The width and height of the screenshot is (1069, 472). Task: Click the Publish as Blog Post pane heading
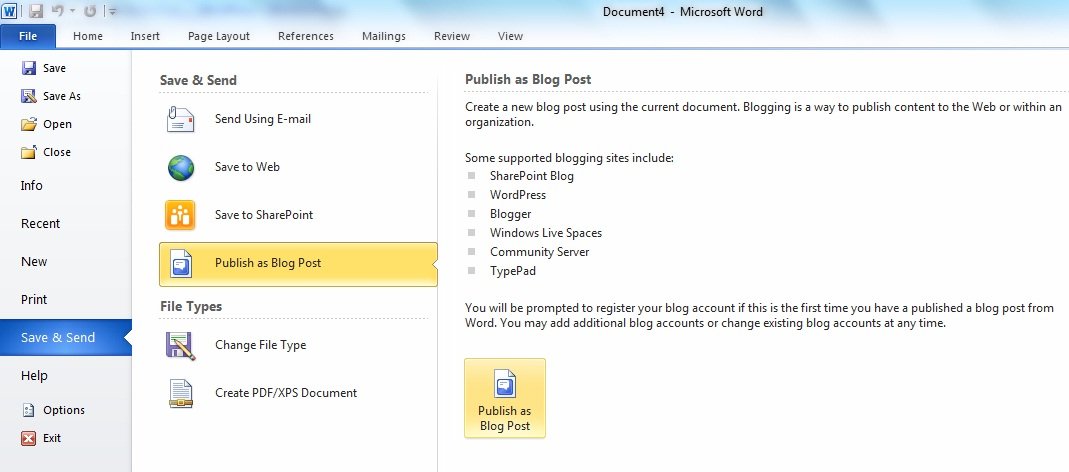(x=528, y=80)
